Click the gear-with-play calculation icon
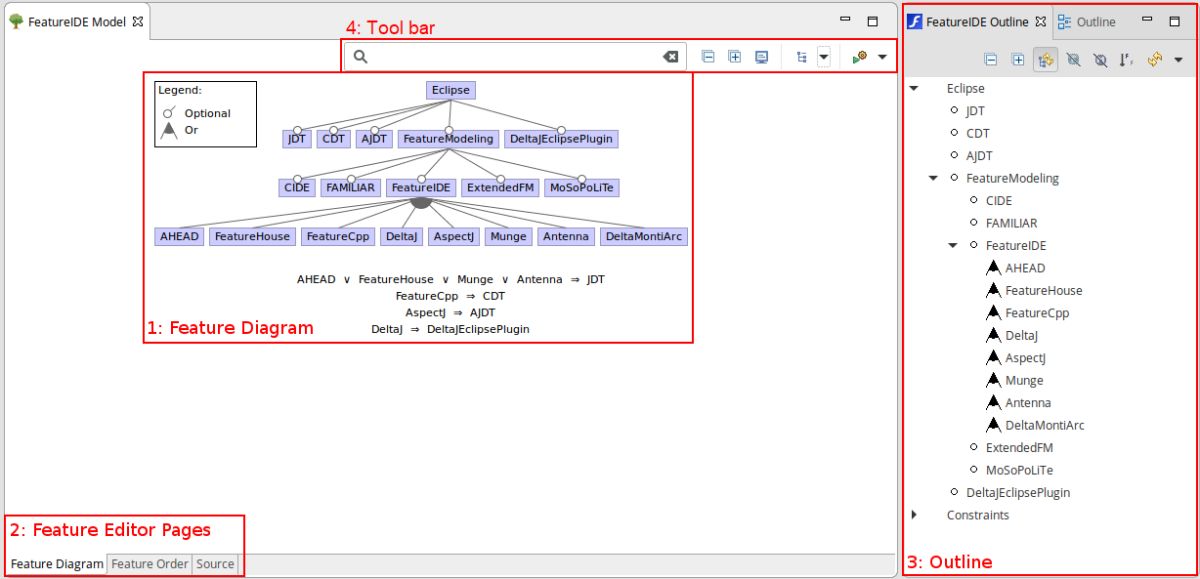1200x579 pixels. (x=860, y=57)
